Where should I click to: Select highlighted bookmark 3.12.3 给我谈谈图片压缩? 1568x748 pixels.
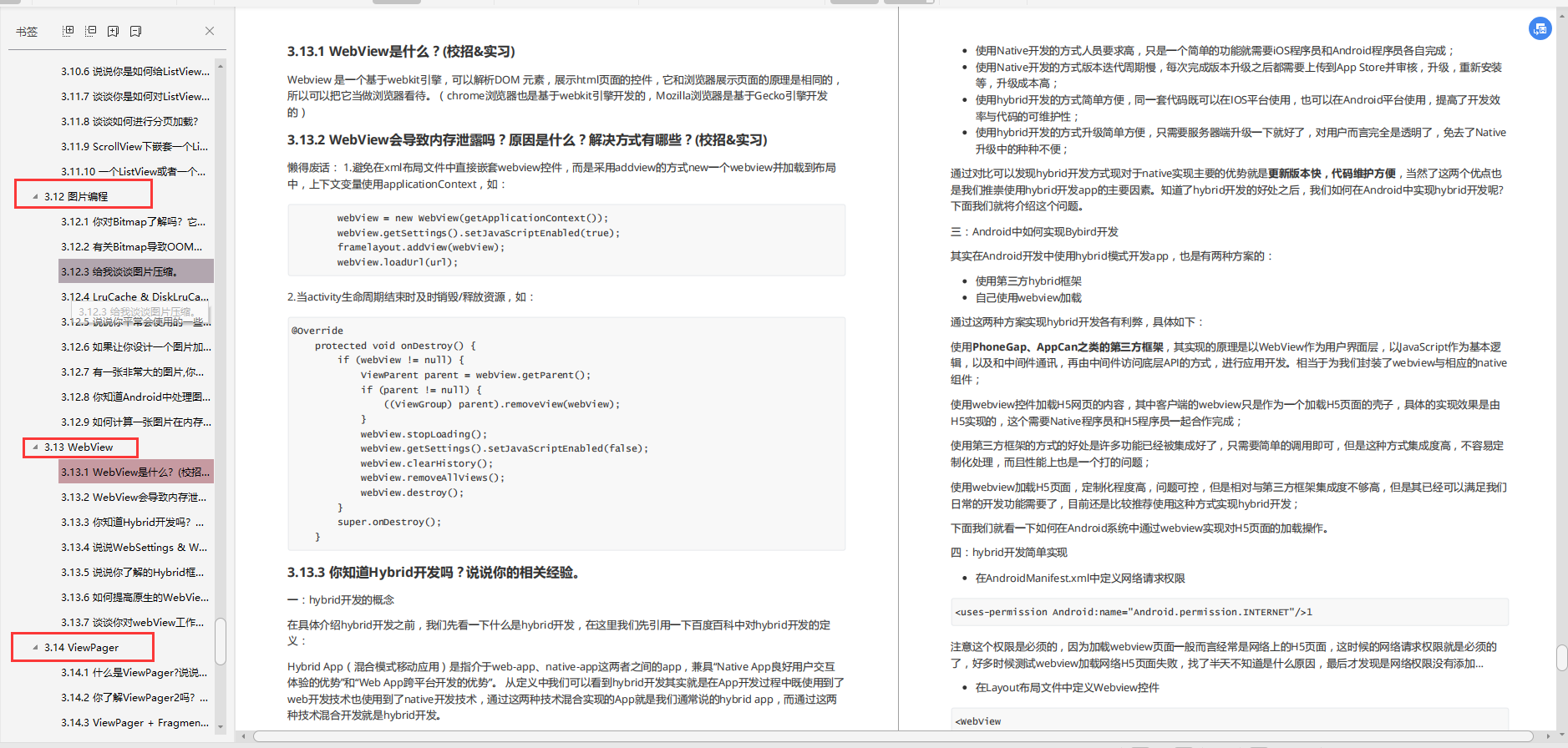tap(136, 271)
